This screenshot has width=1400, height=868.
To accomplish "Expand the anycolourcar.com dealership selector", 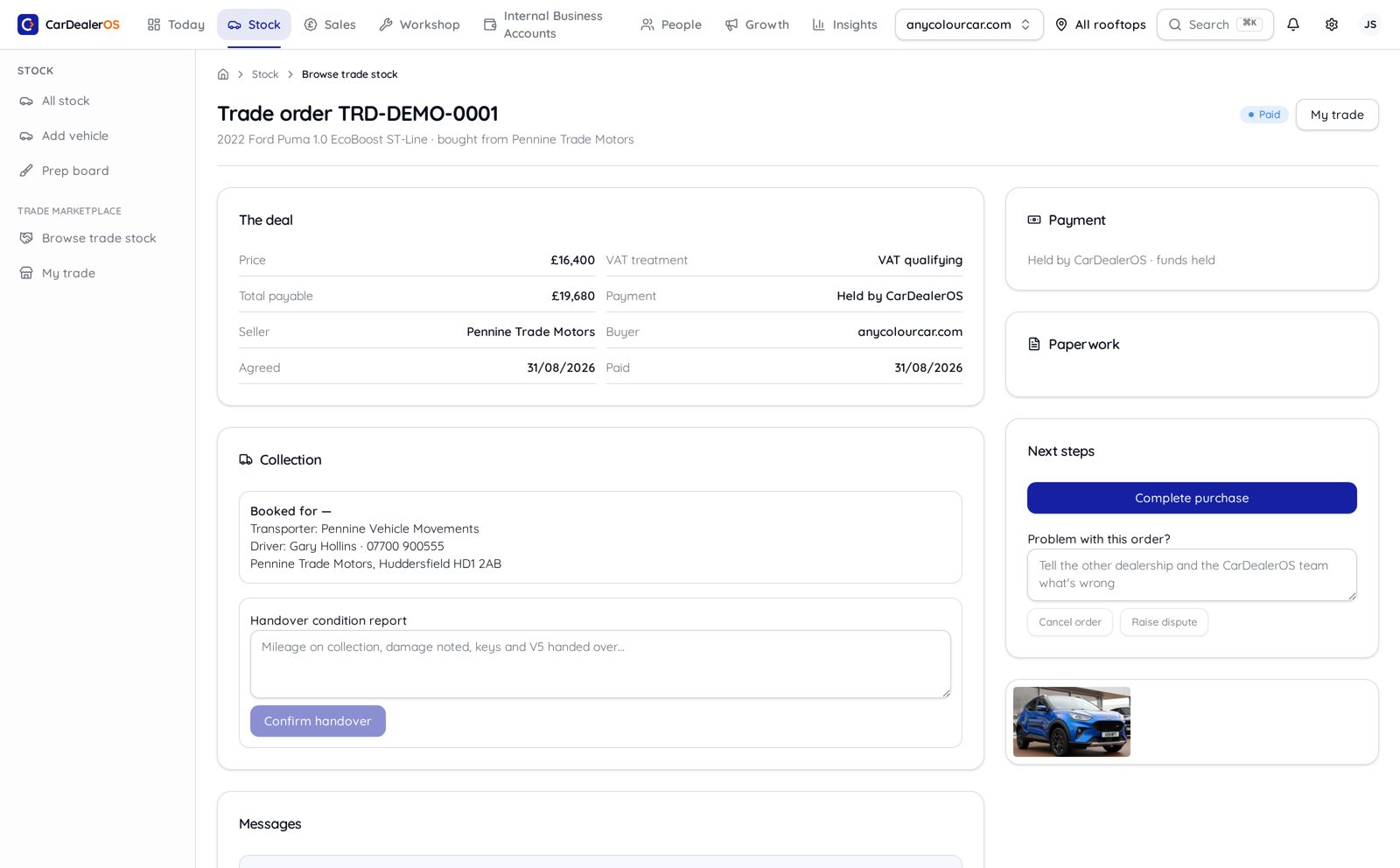I will [969, 24].
